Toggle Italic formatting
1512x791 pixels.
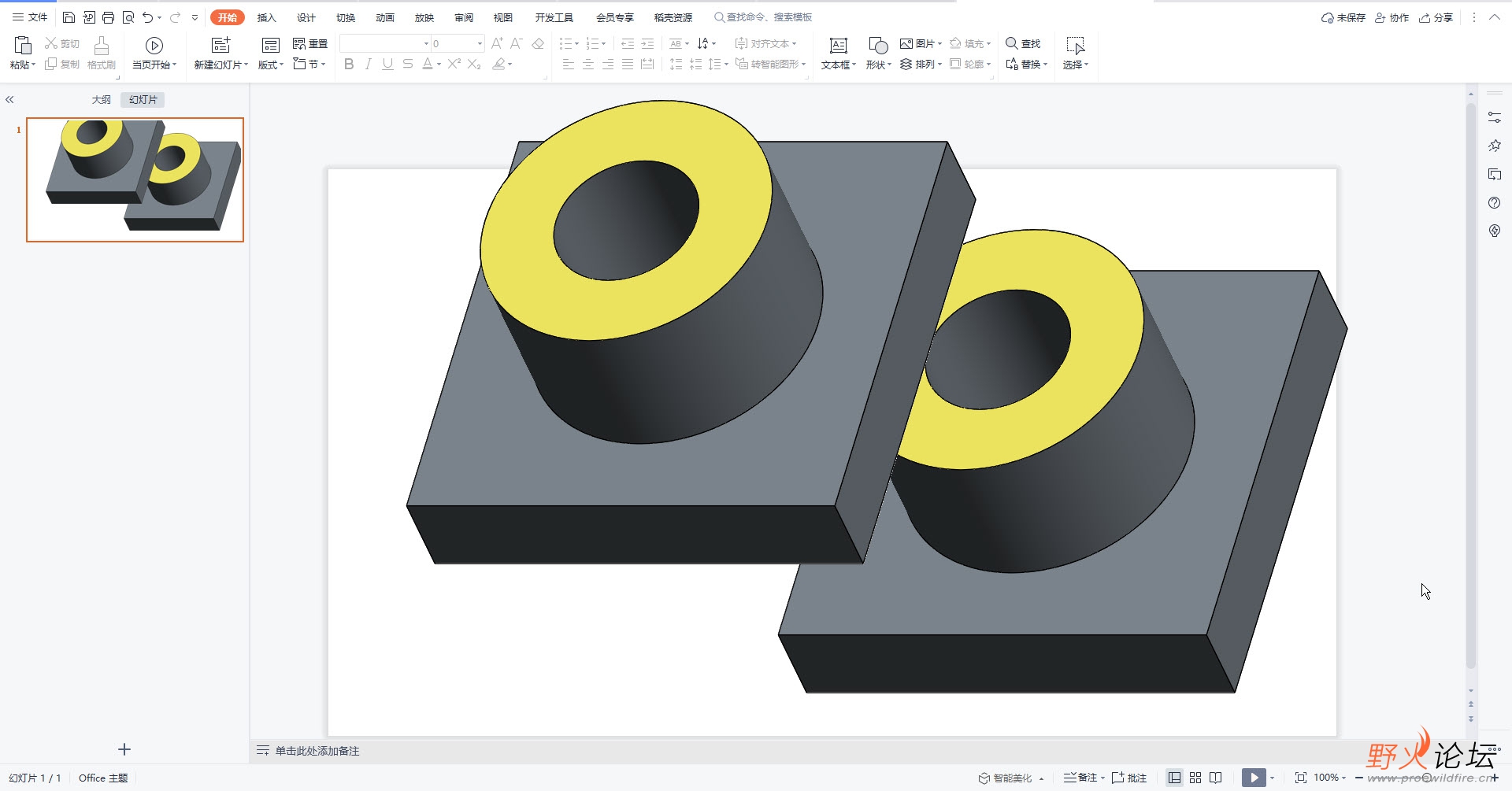[368, 65]
